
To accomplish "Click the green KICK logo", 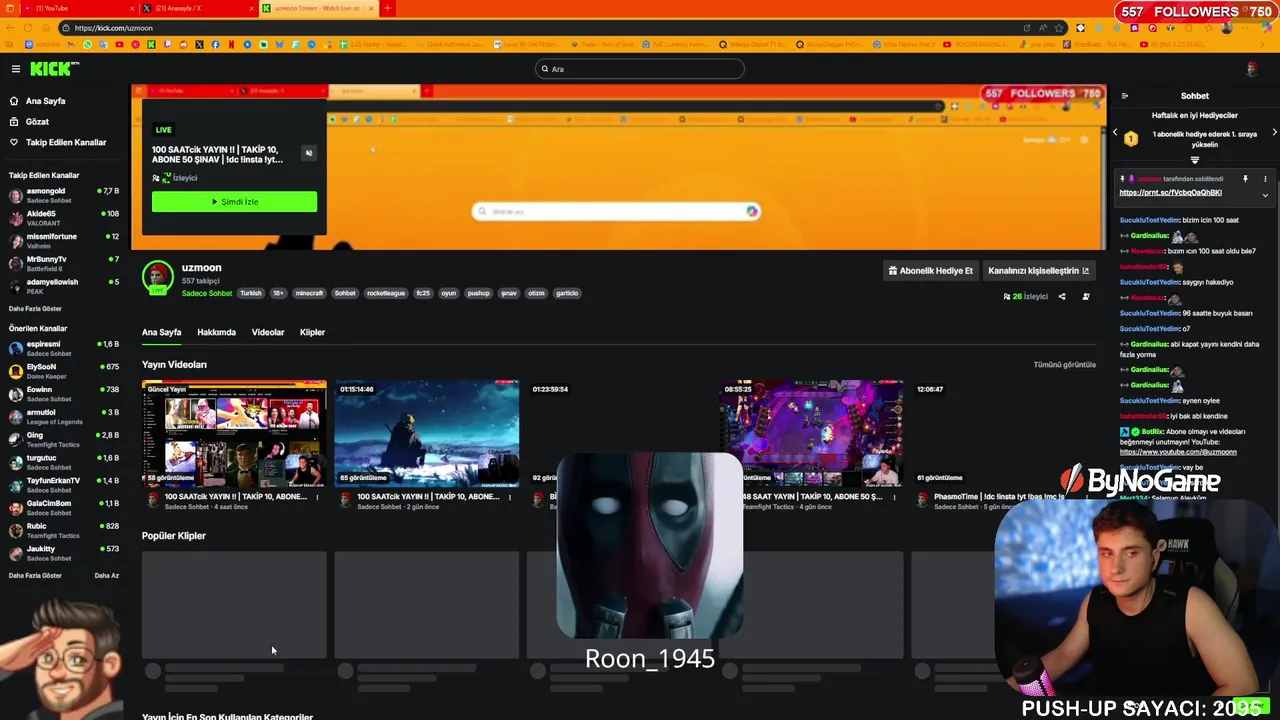I will pyautogui.click(x=51, y=69).
